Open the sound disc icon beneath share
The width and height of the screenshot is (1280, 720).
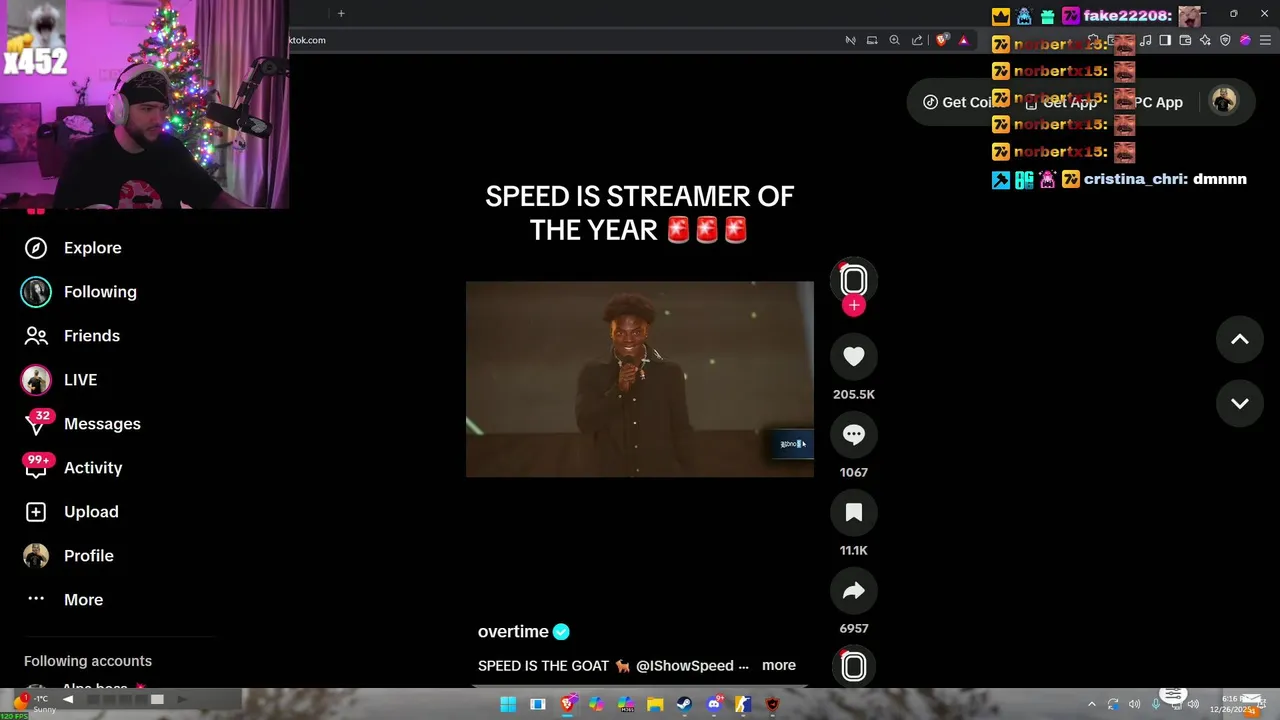(854, 666)
